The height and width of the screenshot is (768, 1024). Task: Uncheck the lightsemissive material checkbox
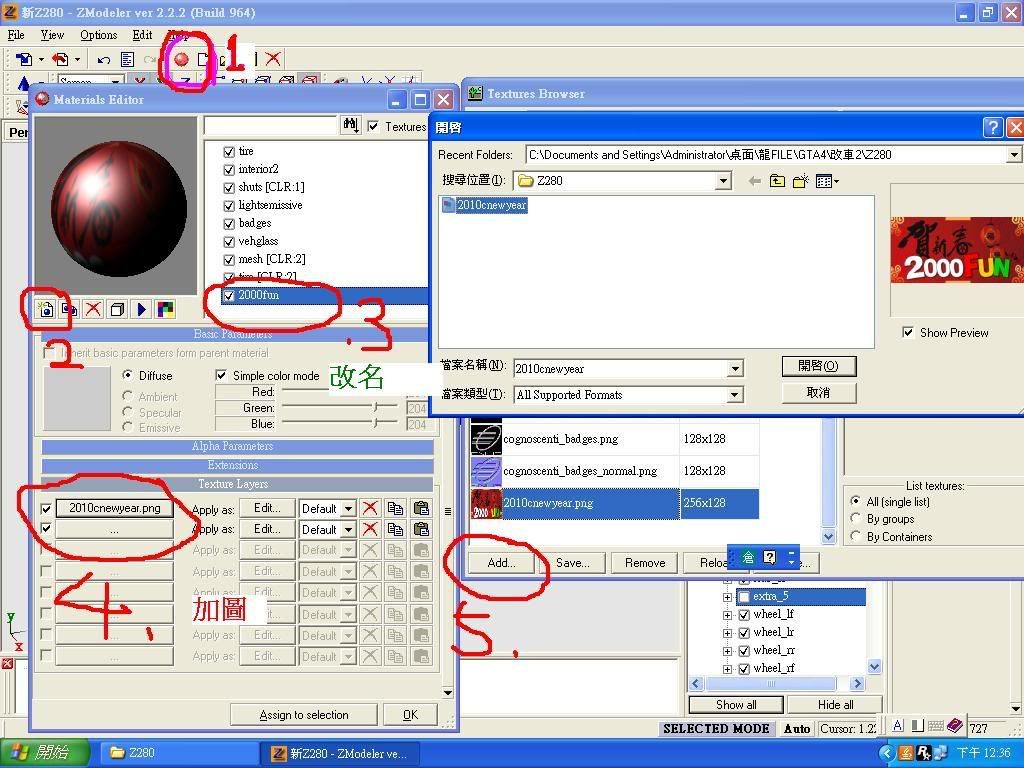[229, 205]
